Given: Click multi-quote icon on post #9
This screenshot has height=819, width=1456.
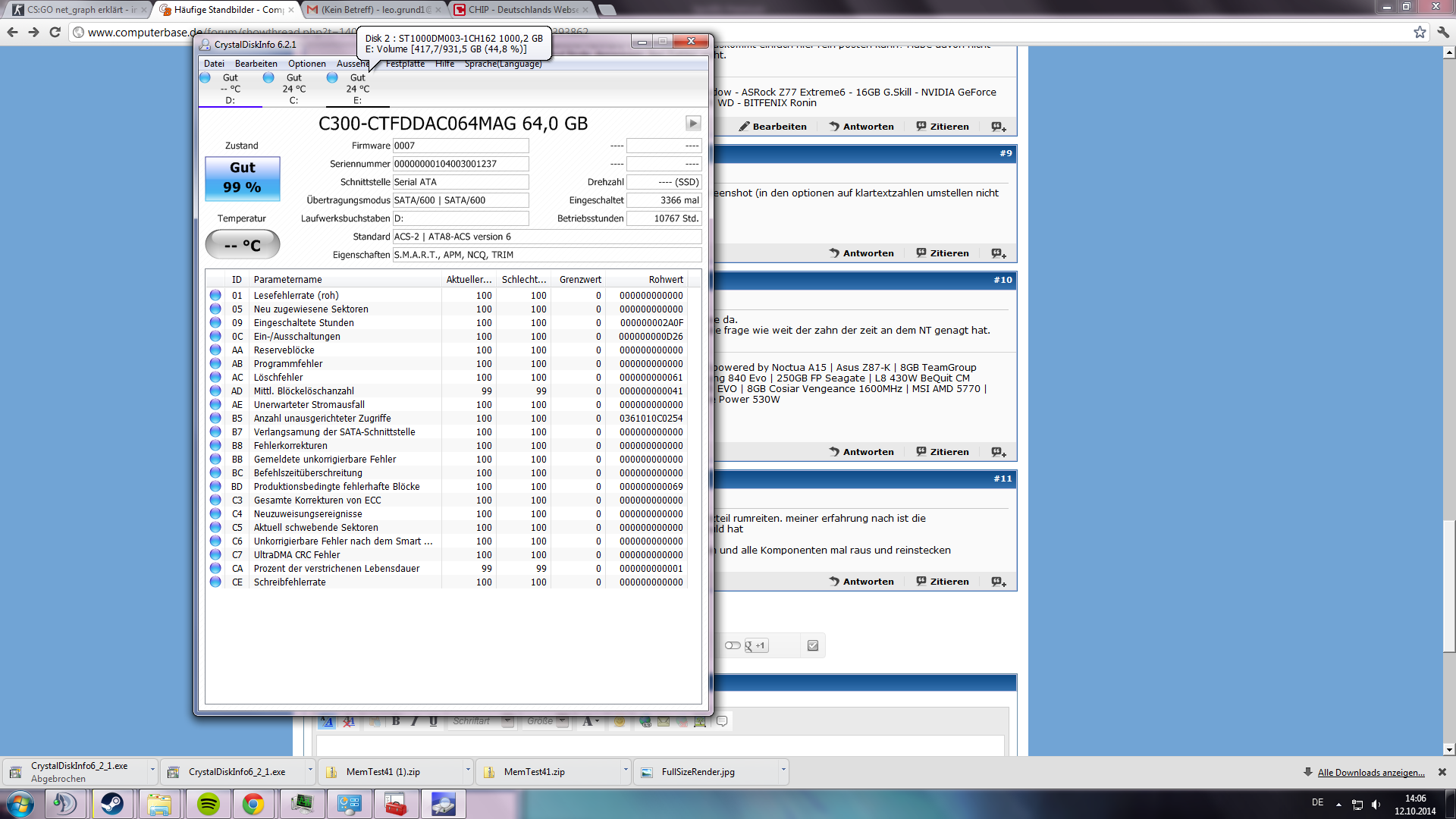Looking at the screenshot, I should [999, 253].
